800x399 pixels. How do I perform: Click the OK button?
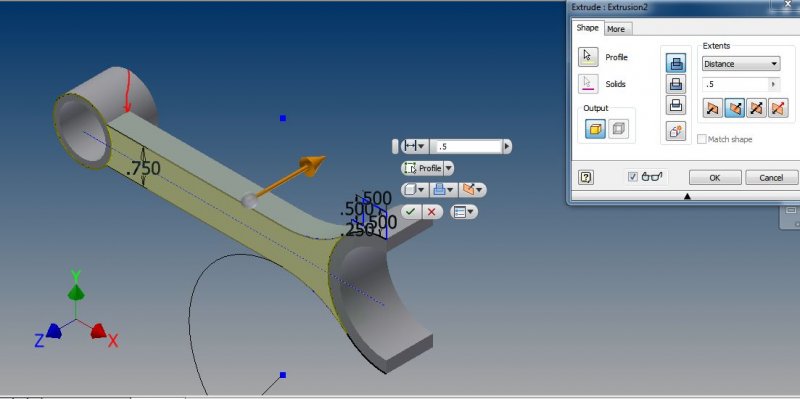[715, 178]
